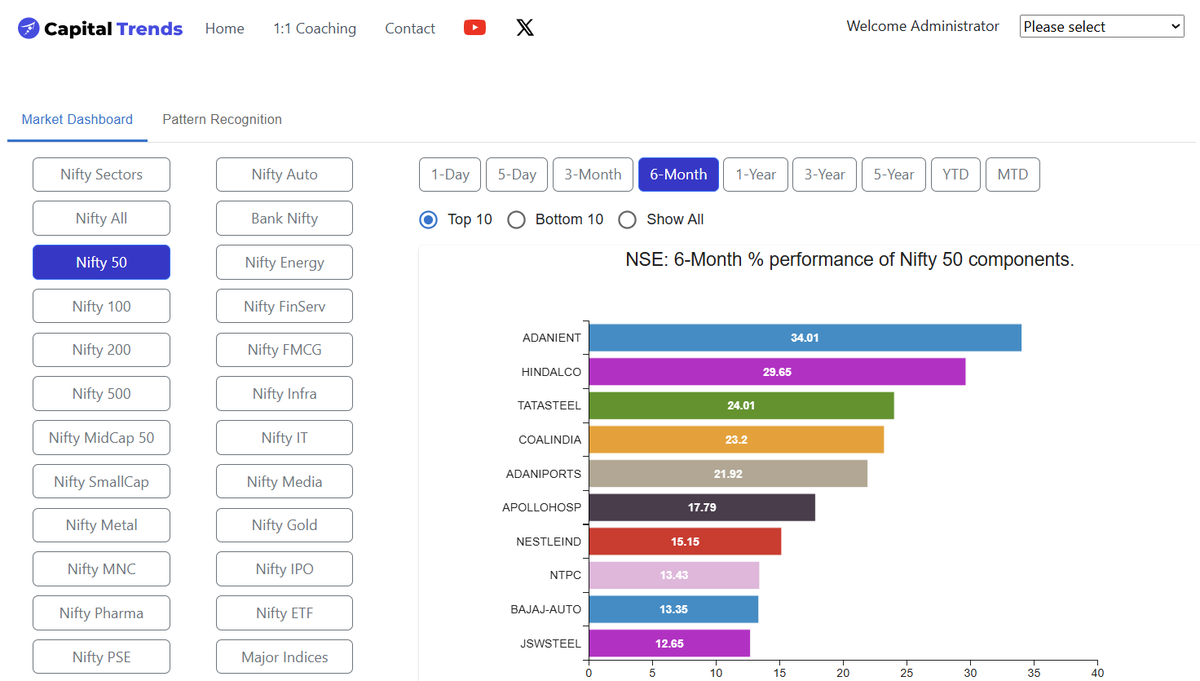1200x681 pixels.
Task: Select Nifty MNC index
Action: [x=101, y=569]
